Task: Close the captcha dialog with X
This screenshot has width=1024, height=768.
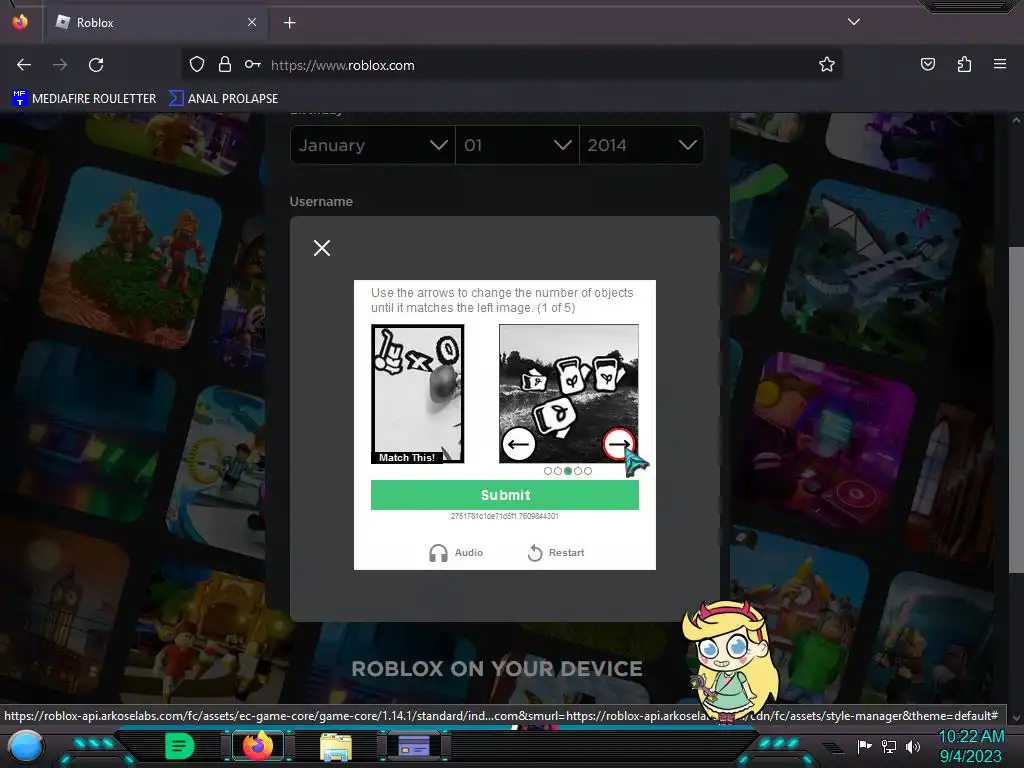Action: [x=322, y=248]
